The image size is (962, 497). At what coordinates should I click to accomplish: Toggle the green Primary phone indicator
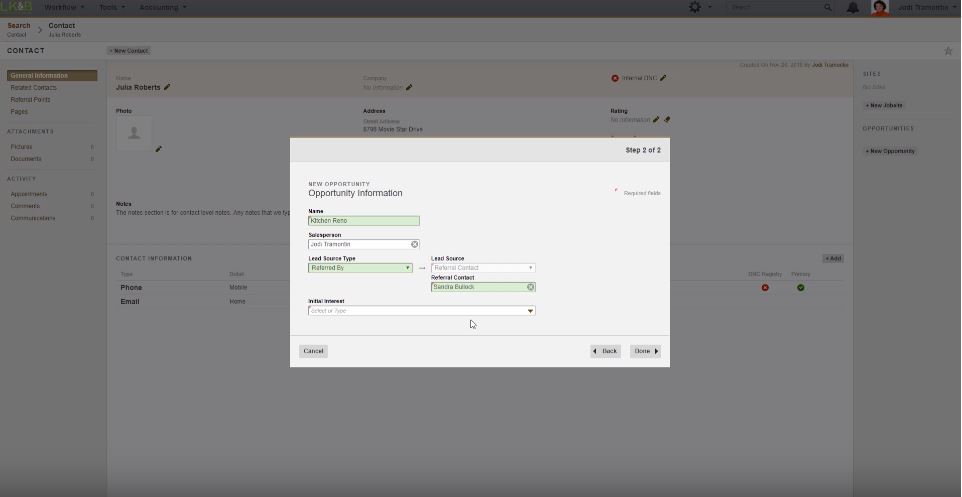point(801,288)
